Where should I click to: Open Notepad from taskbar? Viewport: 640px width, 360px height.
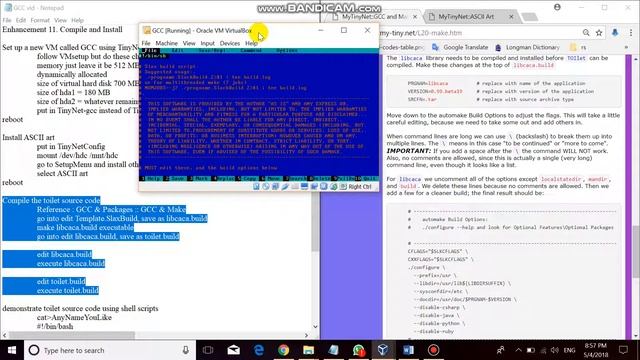pyautogui.click(x=333, y=350)
